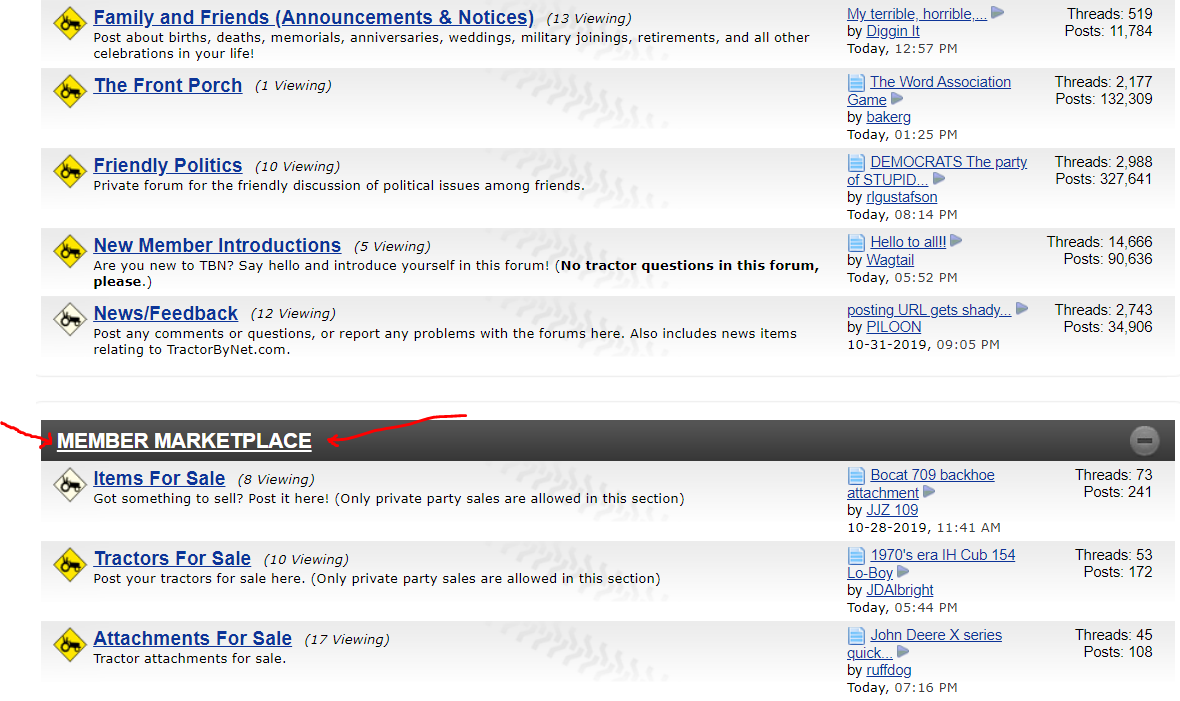Screen dimensions: 1180x701
Task: Click go-to-post arrow after posting URL gets shady
Action: pos(1022,309)
